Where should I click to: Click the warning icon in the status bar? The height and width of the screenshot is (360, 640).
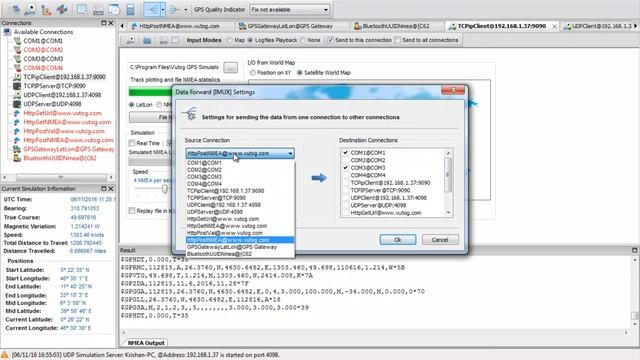point(4,355)
